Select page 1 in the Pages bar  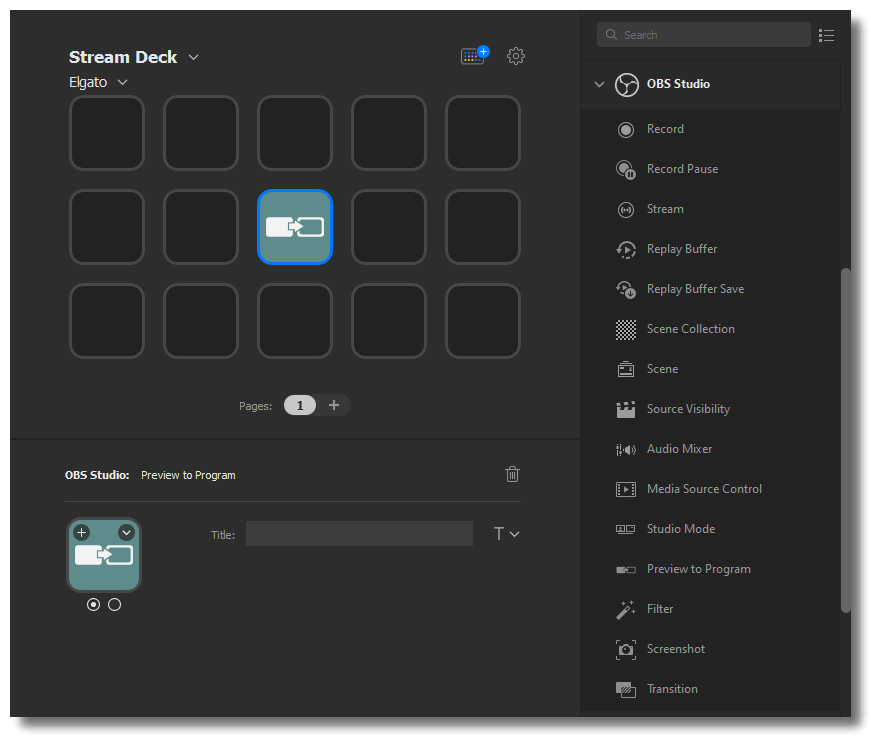(x=300, y=405)
